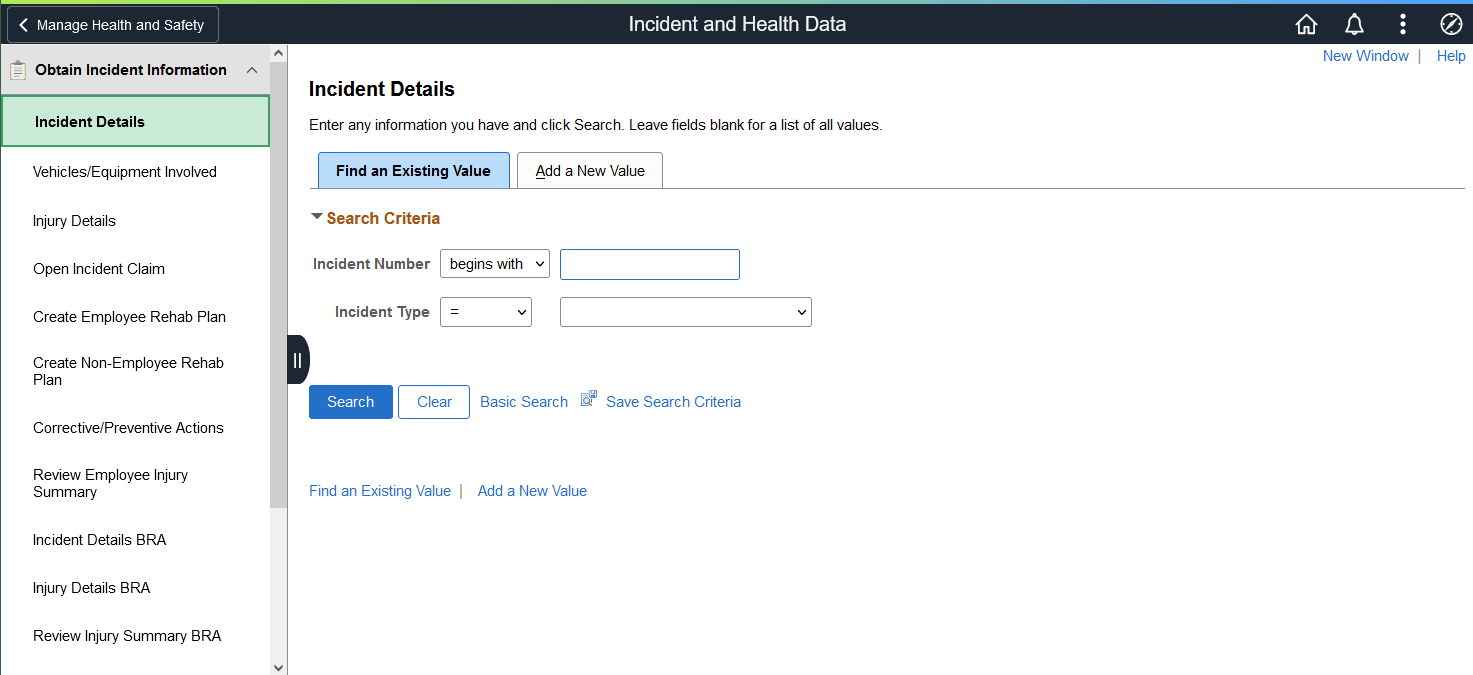Viewport: 1473px width, 675px height.
Task: Open the Incident Type value dropdown
Action: coord(685,311)
